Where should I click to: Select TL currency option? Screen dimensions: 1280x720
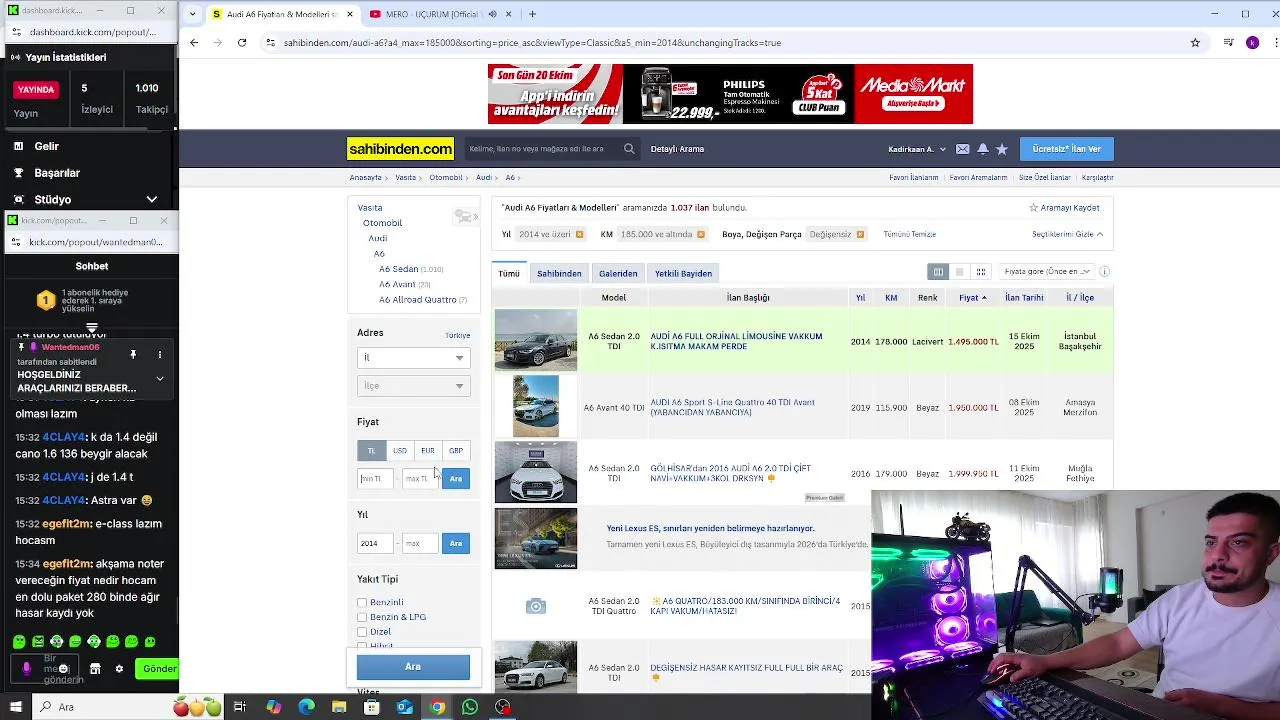(x=371, y=451)
